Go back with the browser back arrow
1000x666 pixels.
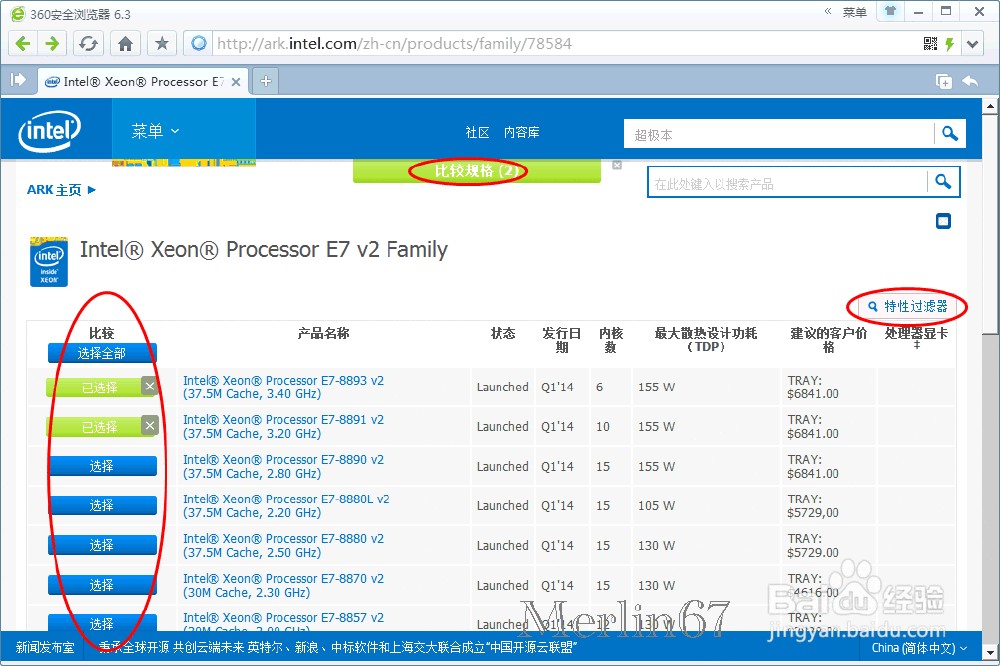(x=23, y=43)
